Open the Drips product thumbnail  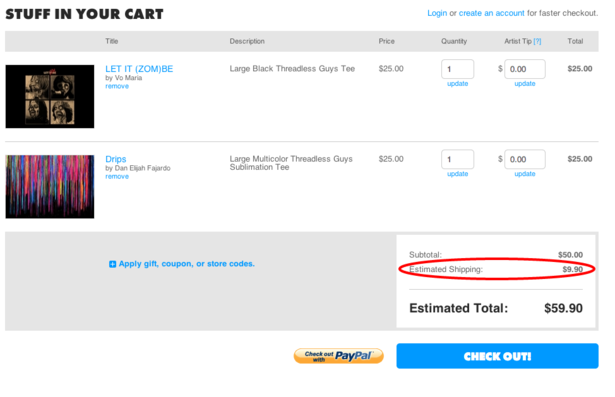pos(50,187)
